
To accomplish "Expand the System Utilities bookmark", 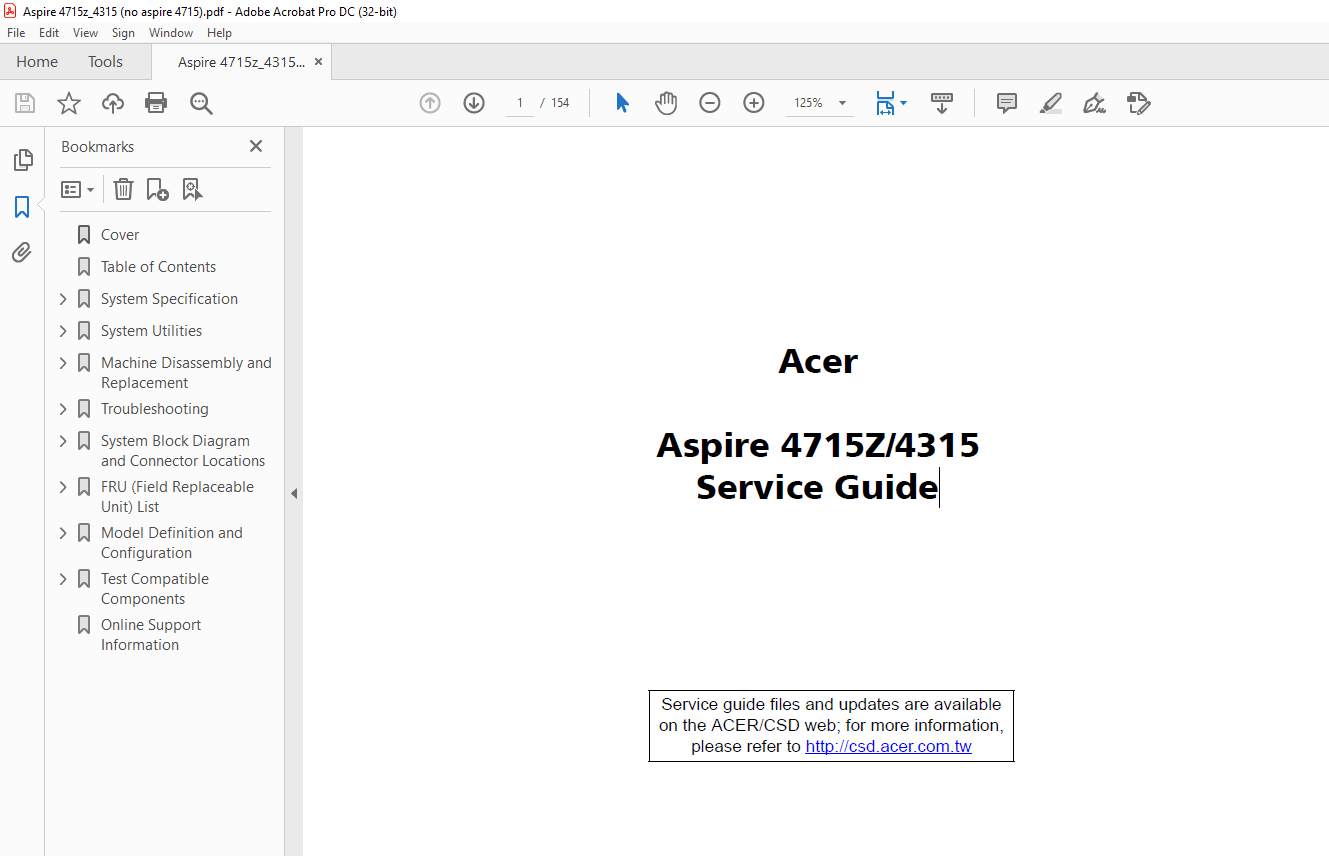I will [x=63, y=331].
